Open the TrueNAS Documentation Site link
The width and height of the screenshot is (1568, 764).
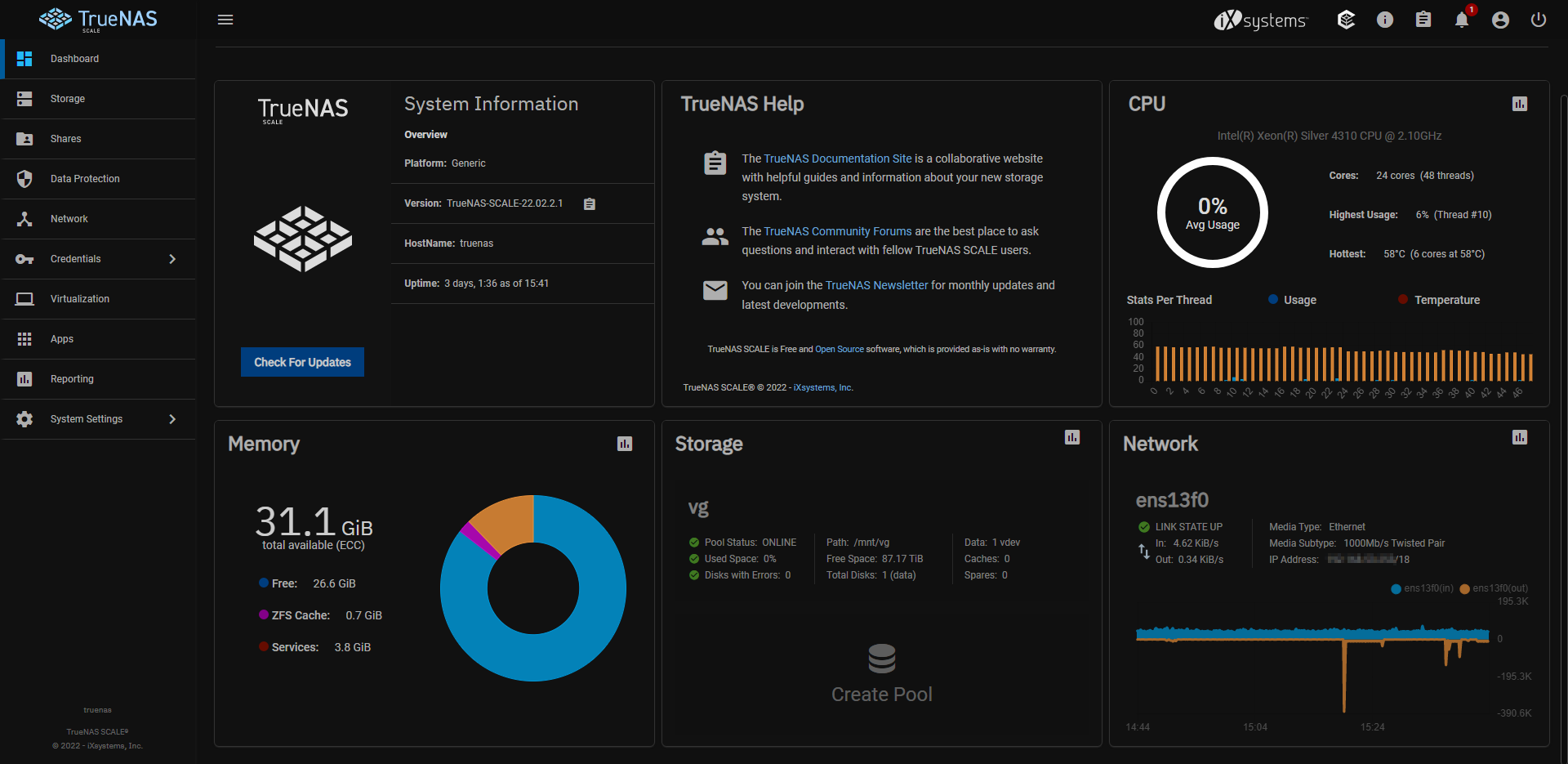point(837,159)
